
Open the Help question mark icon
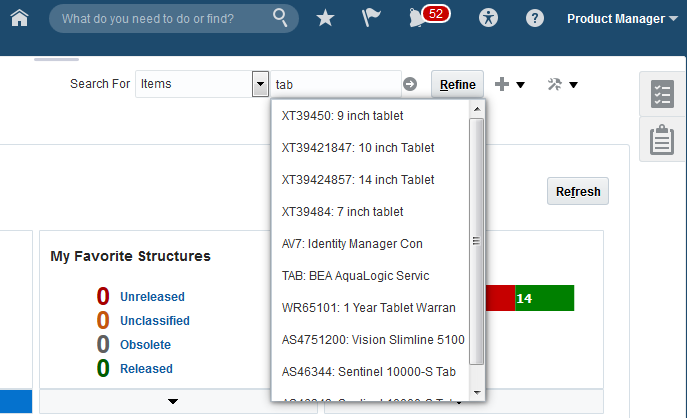click(535, 18)
